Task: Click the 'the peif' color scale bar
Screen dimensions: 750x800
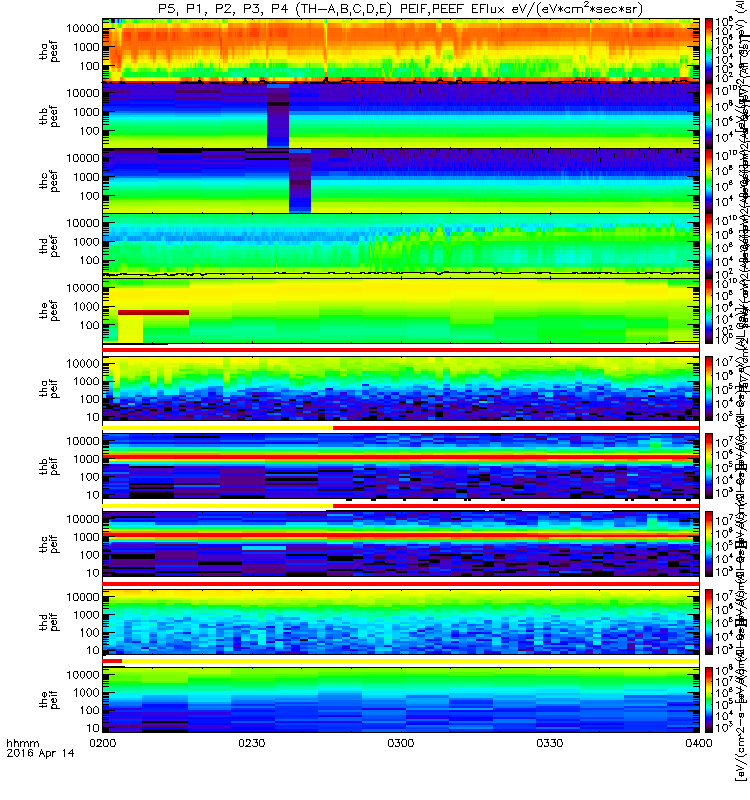Action: (x=709, y=699)
